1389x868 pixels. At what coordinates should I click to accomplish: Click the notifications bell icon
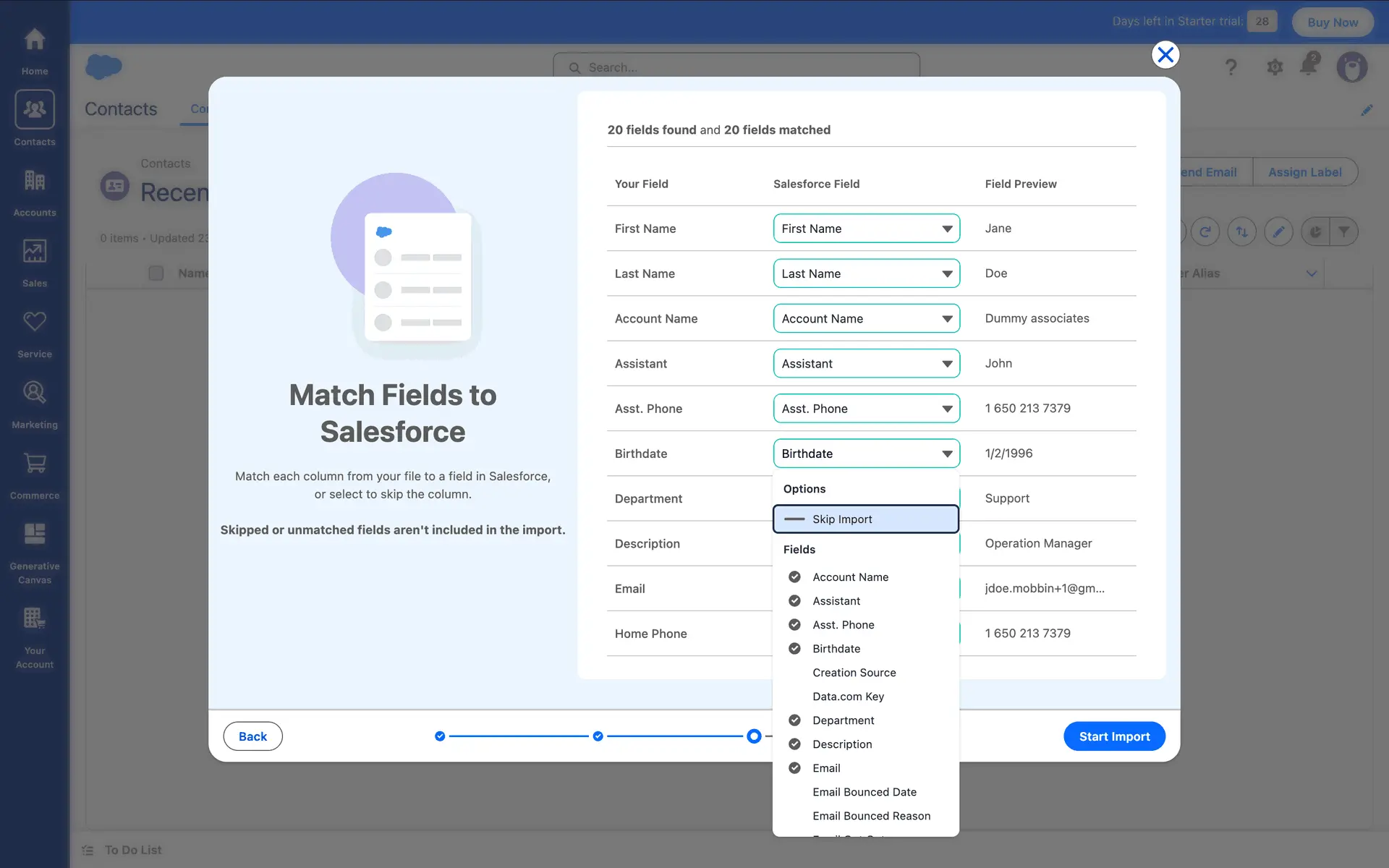1309,65
